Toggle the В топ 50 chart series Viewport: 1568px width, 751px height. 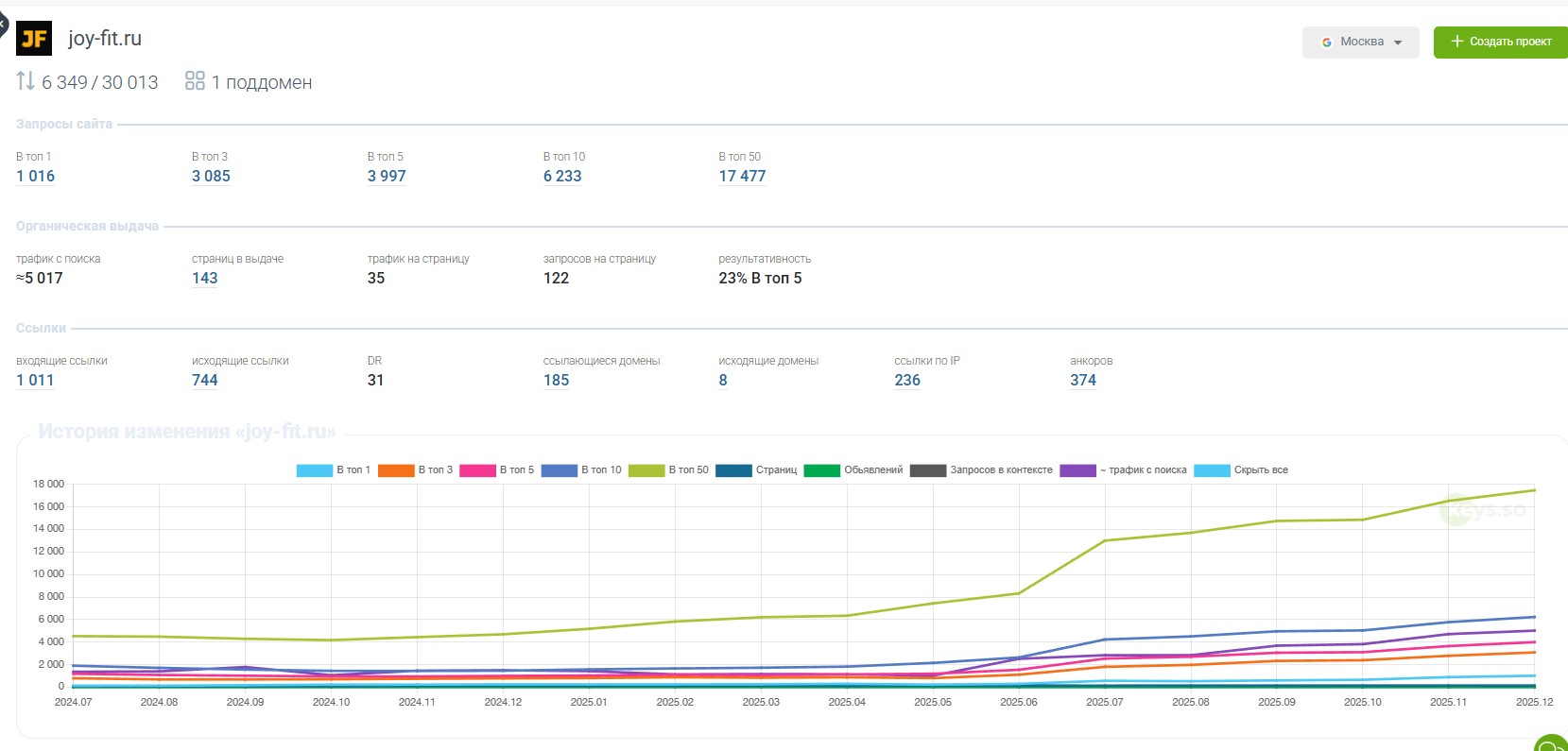(667, 470)
